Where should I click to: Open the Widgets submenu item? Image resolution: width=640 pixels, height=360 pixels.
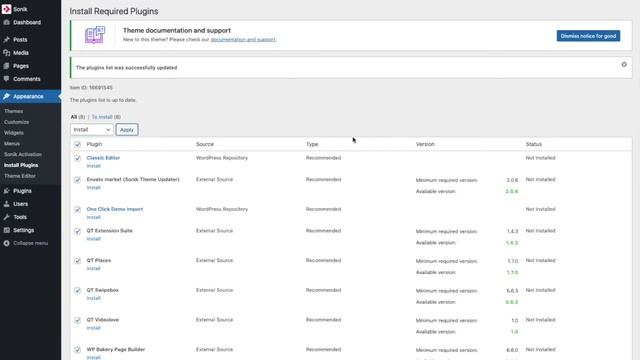(x=13, y=133)
